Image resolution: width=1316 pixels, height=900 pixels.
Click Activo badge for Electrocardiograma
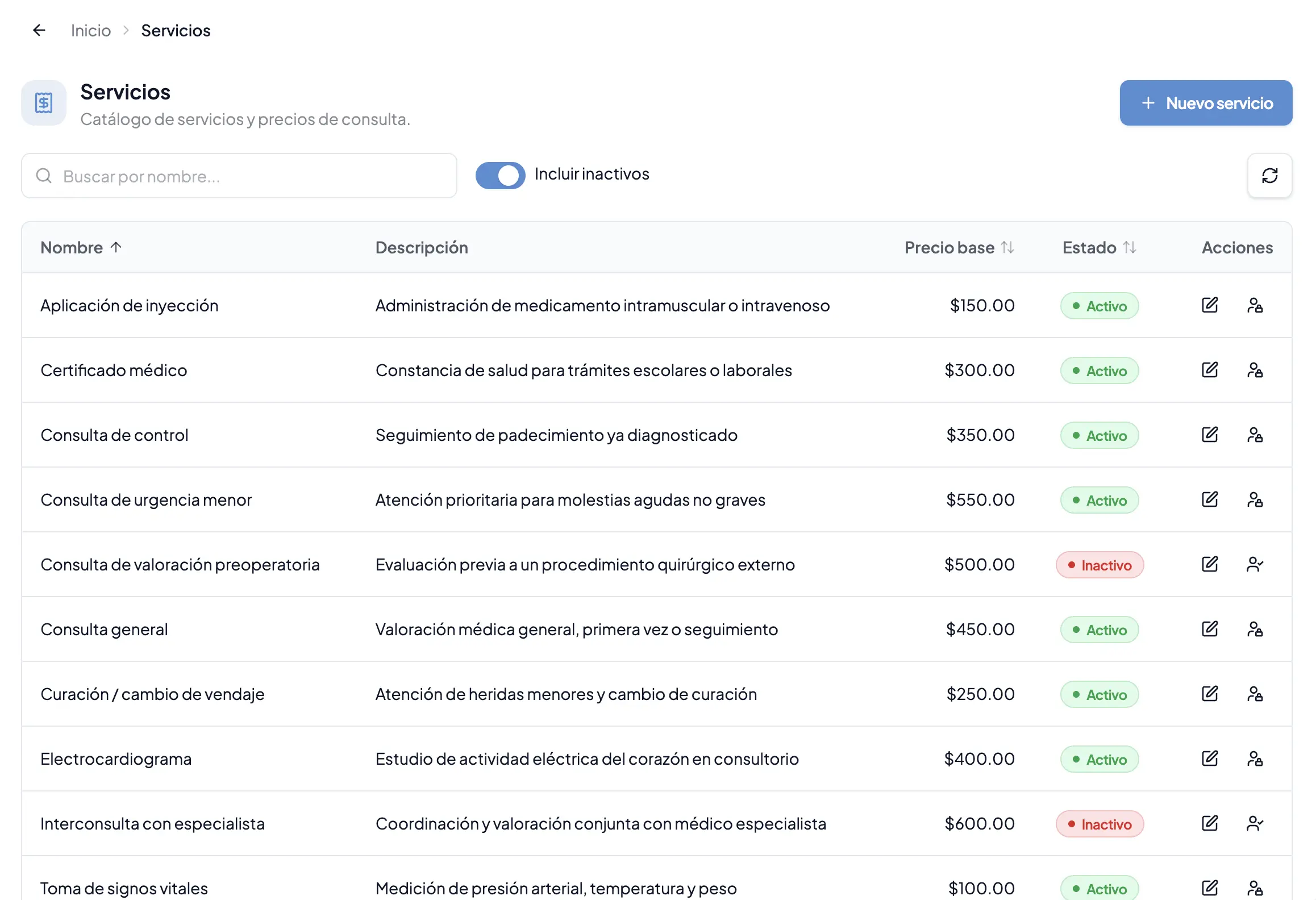[1100, 759]
